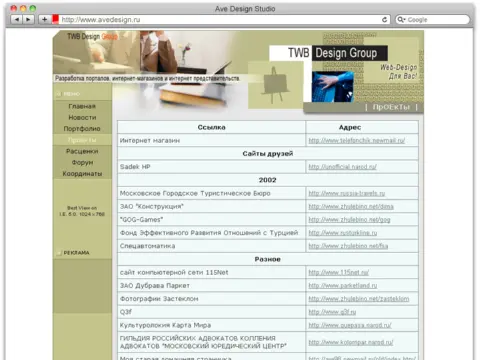480x360 pixels.
Task: Open Расценки in the side menu
Action: (x=82, y=151)
